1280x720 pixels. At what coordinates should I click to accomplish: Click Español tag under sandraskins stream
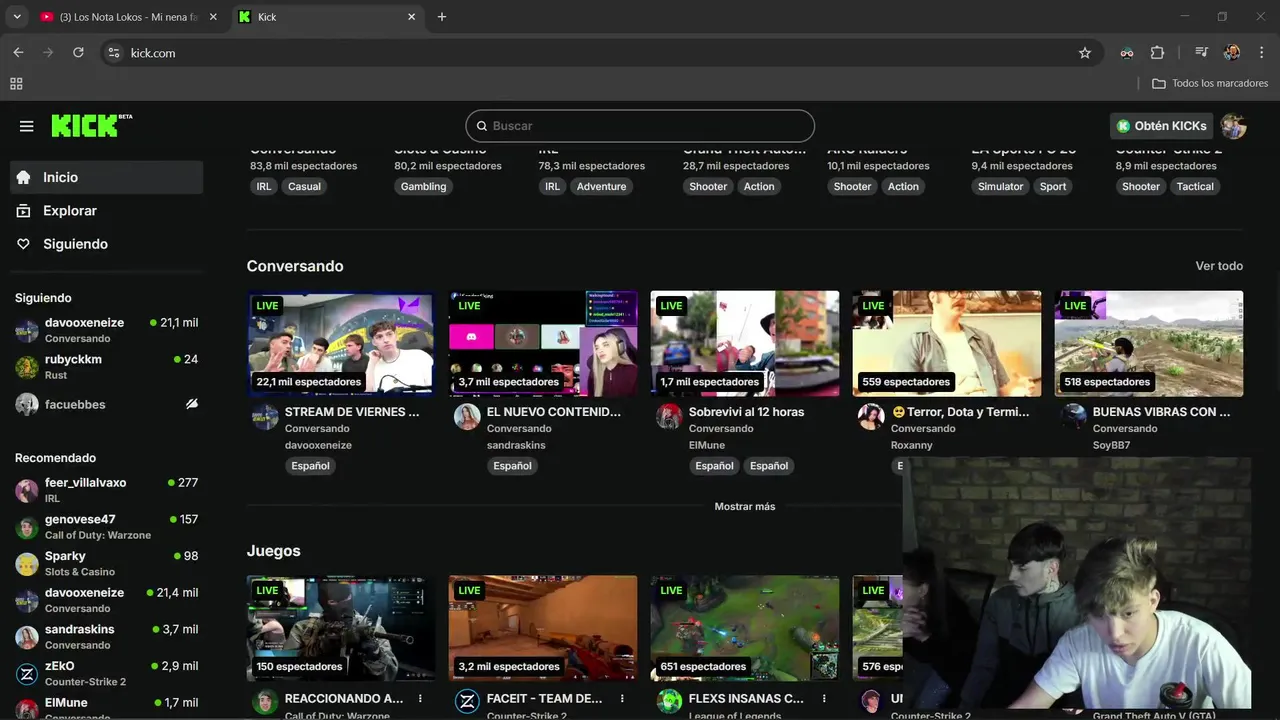[x=512, y=466]
